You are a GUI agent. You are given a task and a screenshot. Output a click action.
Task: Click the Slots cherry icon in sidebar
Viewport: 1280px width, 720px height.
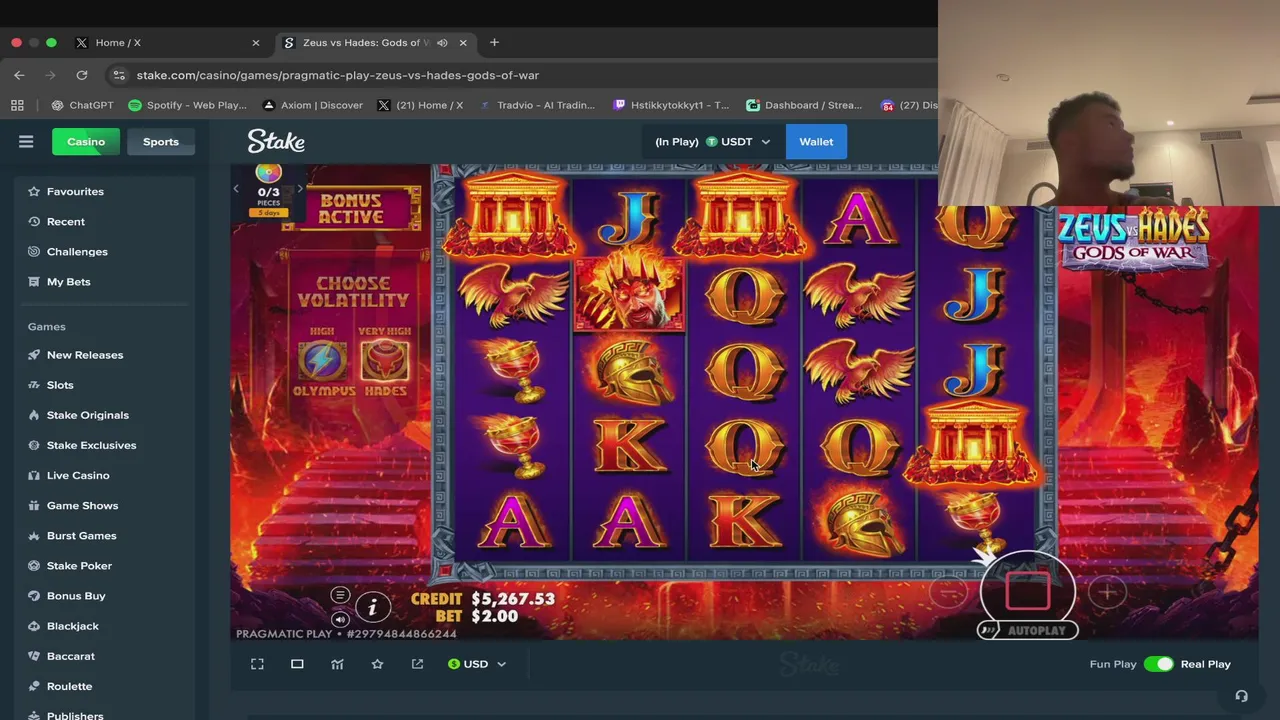34,385
